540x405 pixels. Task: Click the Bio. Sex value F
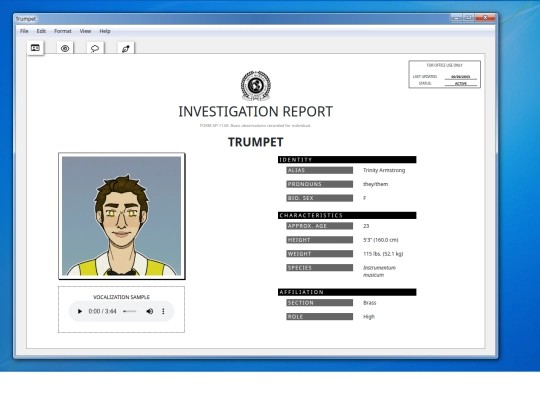click(364, 198)
